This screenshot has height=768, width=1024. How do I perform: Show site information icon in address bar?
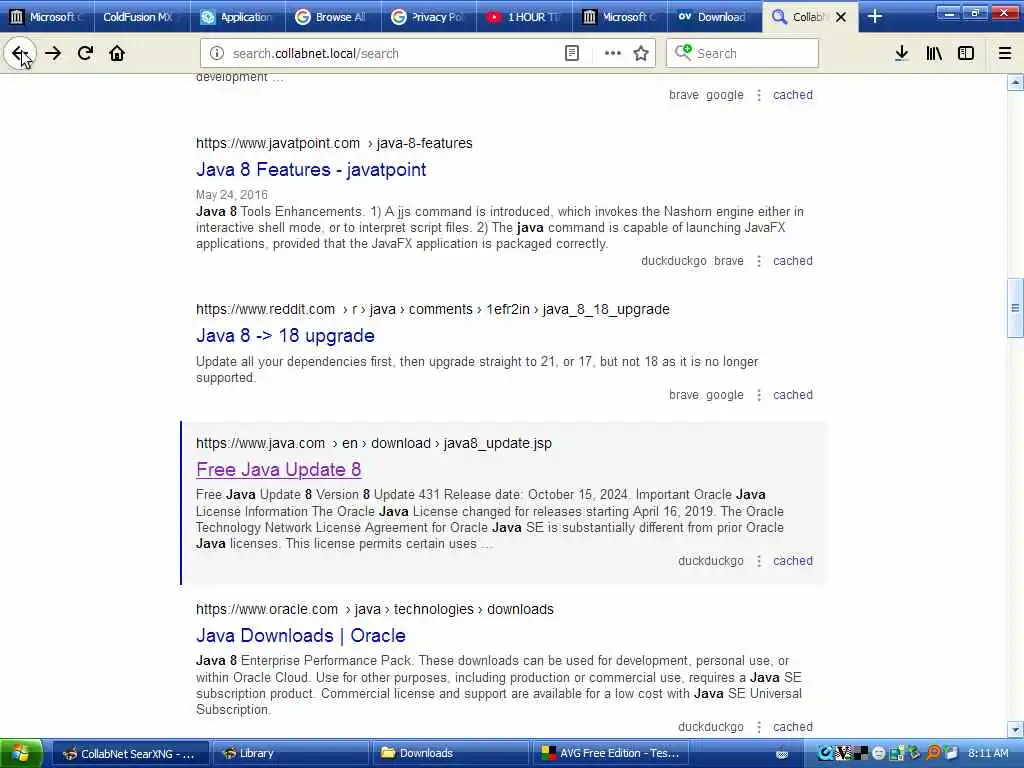pyautogui.click(x=217, y=54)
